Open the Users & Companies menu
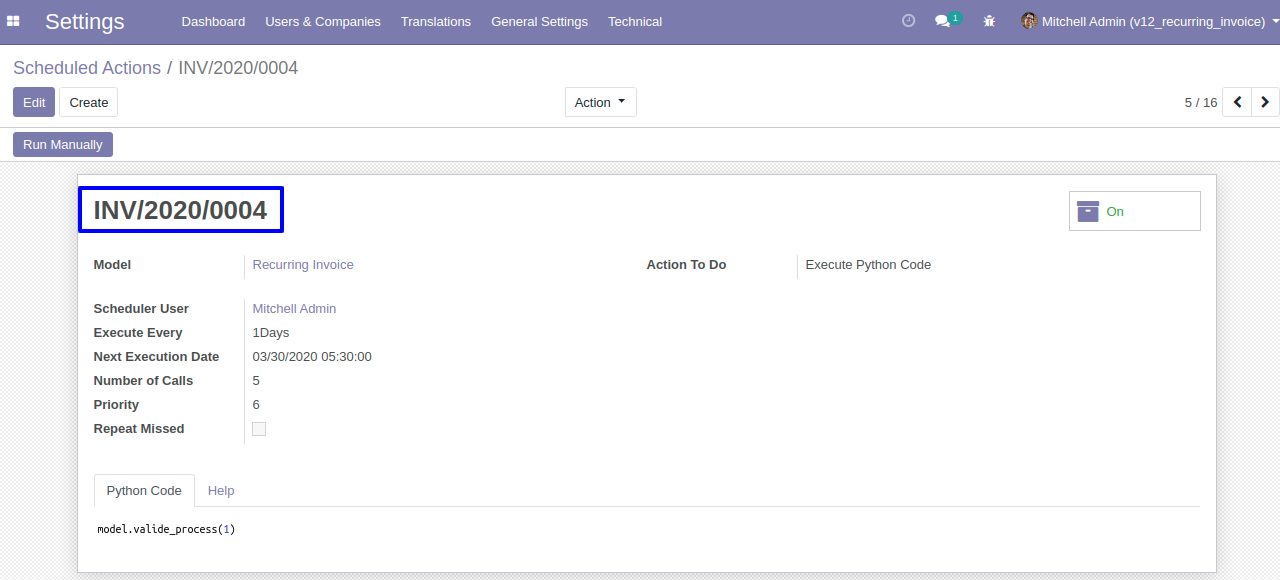The width and height of the screenshot is (1280, 580). [323, 21]
